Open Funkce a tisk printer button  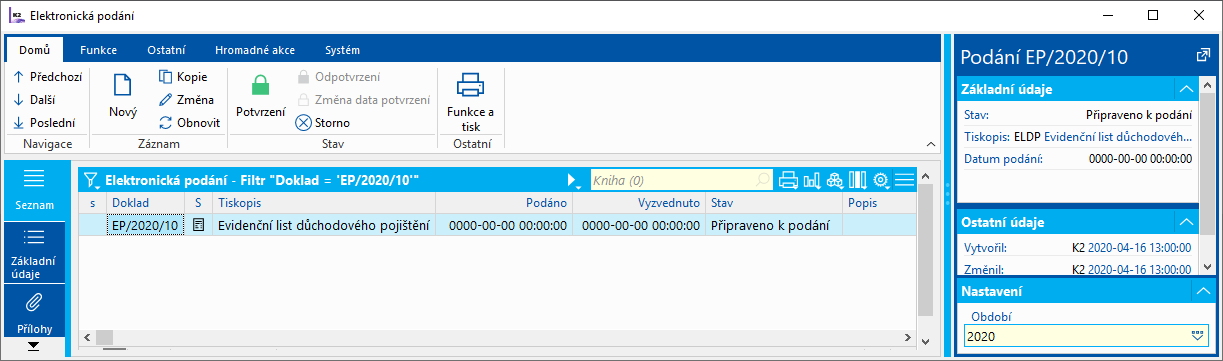coord(471,101)
